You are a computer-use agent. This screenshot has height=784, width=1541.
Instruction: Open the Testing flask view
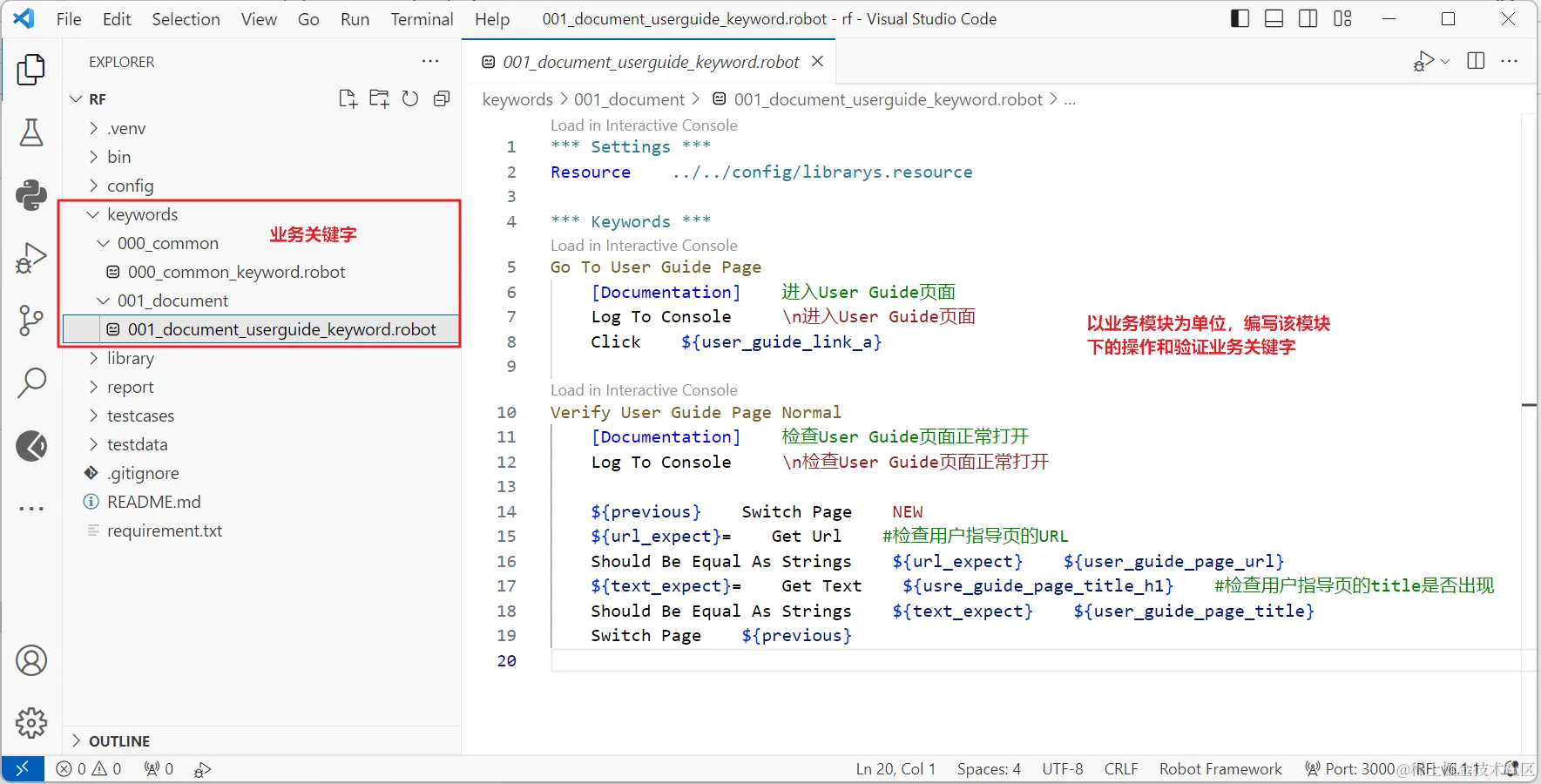click(x=31, y=132)
